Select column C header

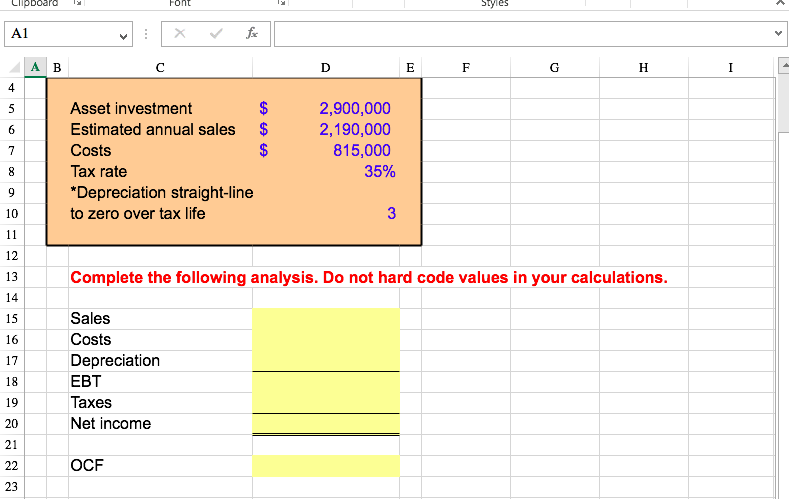[160, 67]
